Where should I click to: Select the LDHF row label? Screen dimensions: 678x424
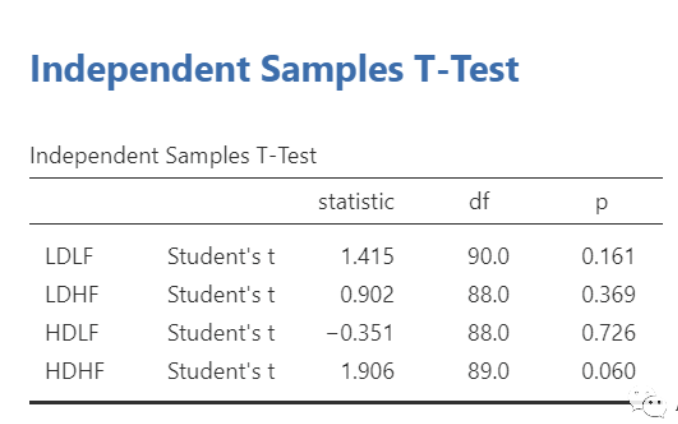(x=70, y=295)
